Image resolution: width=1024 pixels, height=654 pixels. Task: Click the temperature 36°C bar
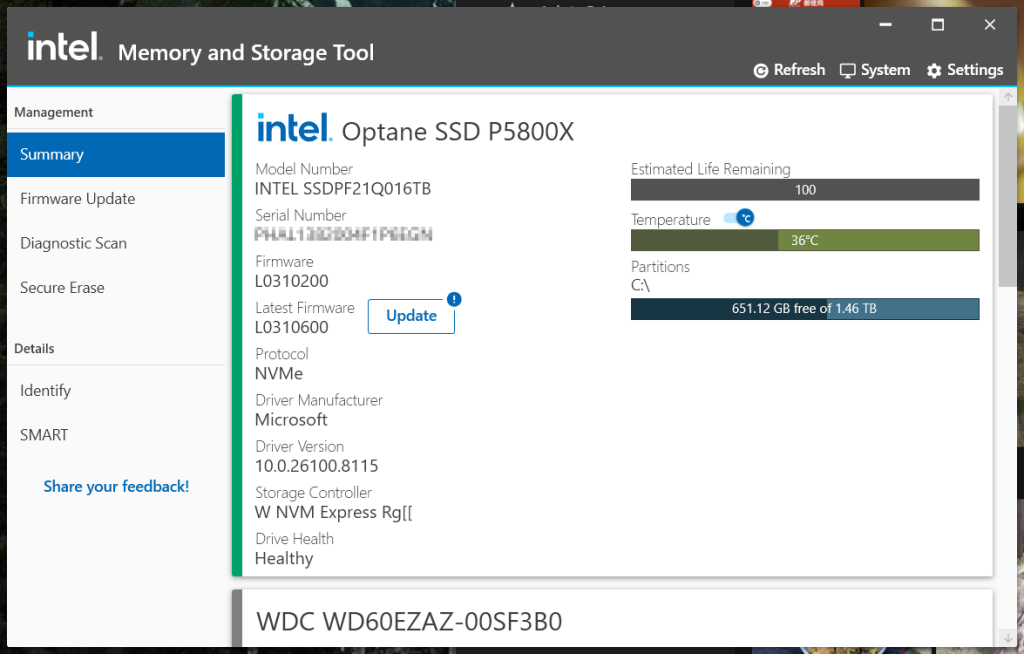(x=805, y=240)
